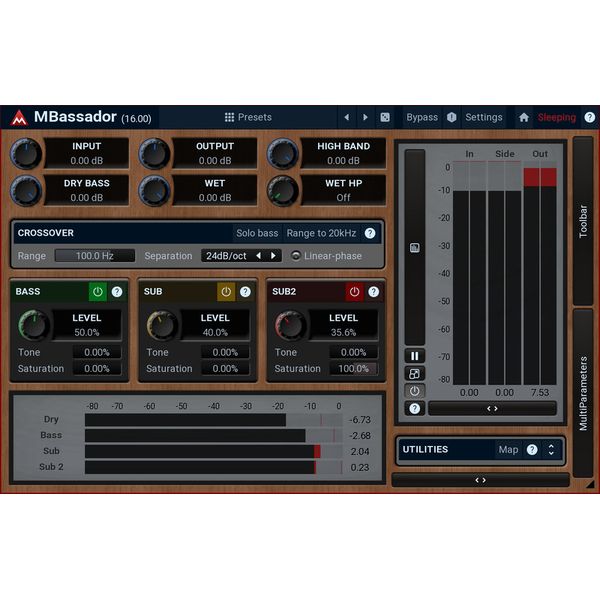Open the Presets menu
Screen dimensions: 600x600
point(248,117)
